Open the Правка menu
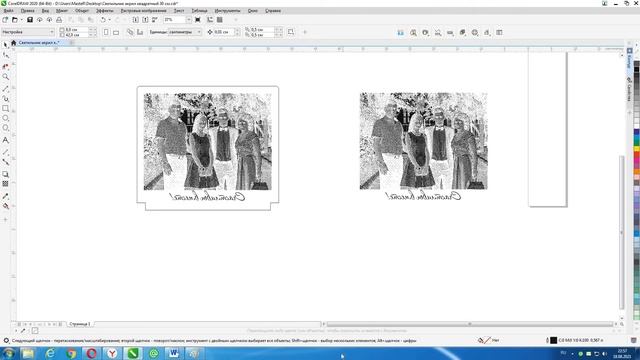The image size is (640, 360). coord(28,11)
